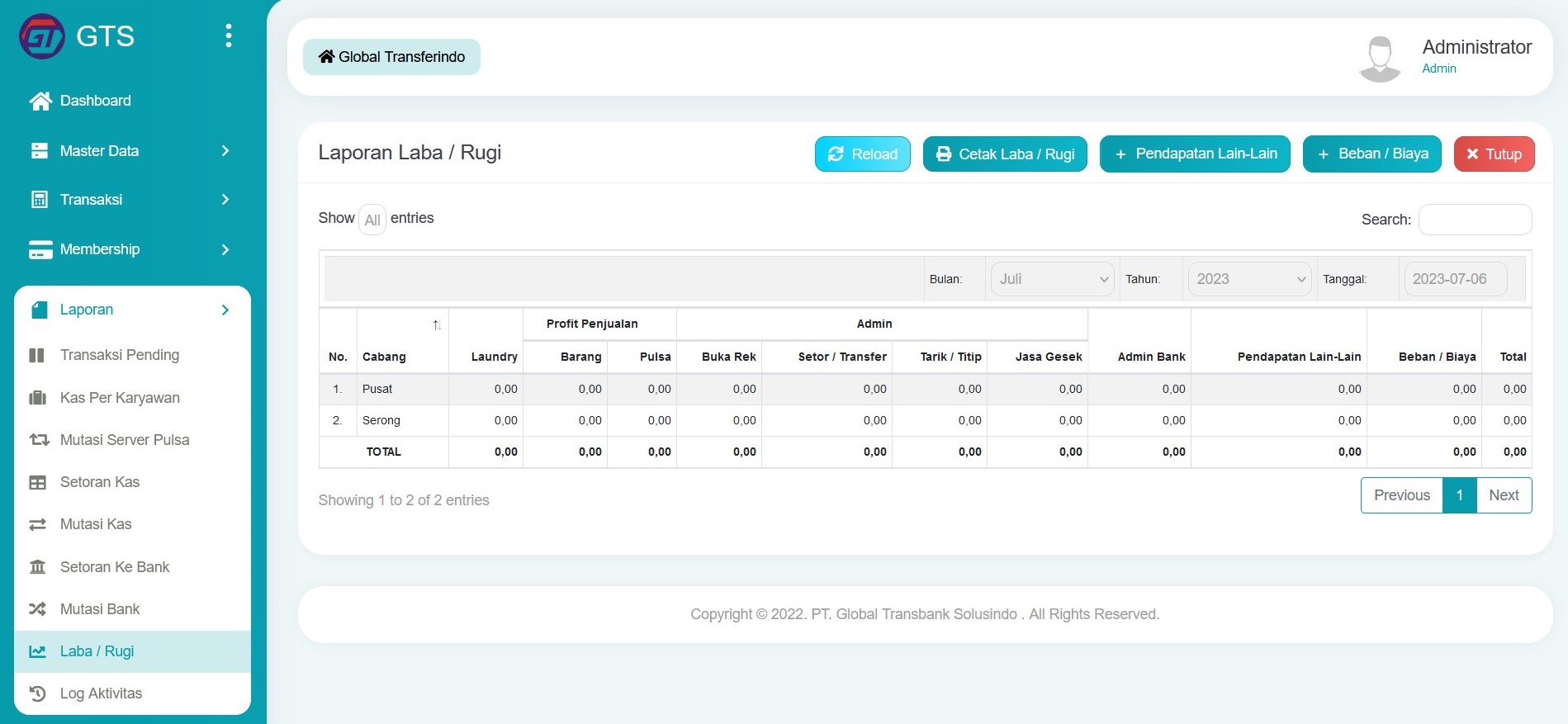Click the Laporan Laba / Rugi heading
The height and width of the screenshot is (724, 1568).
[x=410, y=154]
